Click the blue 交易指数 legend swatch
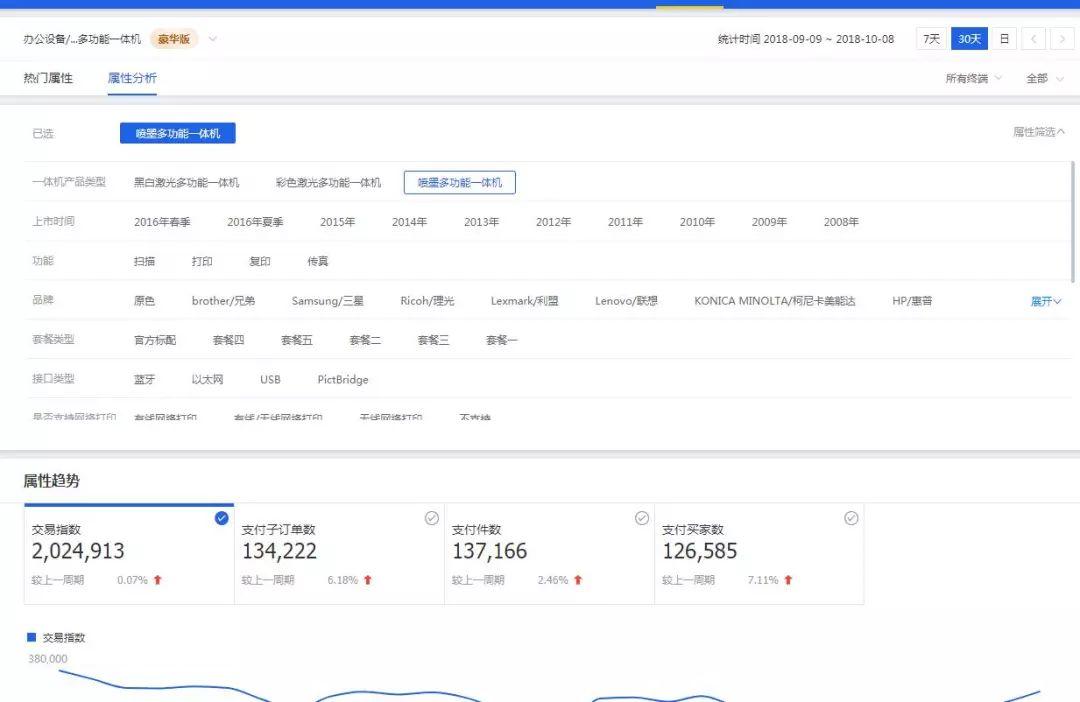Screen dimensions: 1080x702 tap(30, 637)
